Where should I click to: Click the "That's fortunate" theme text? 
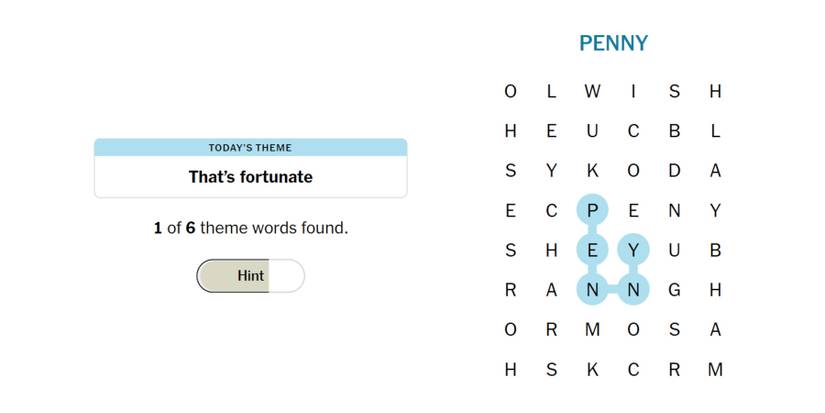tap(250, 177)
